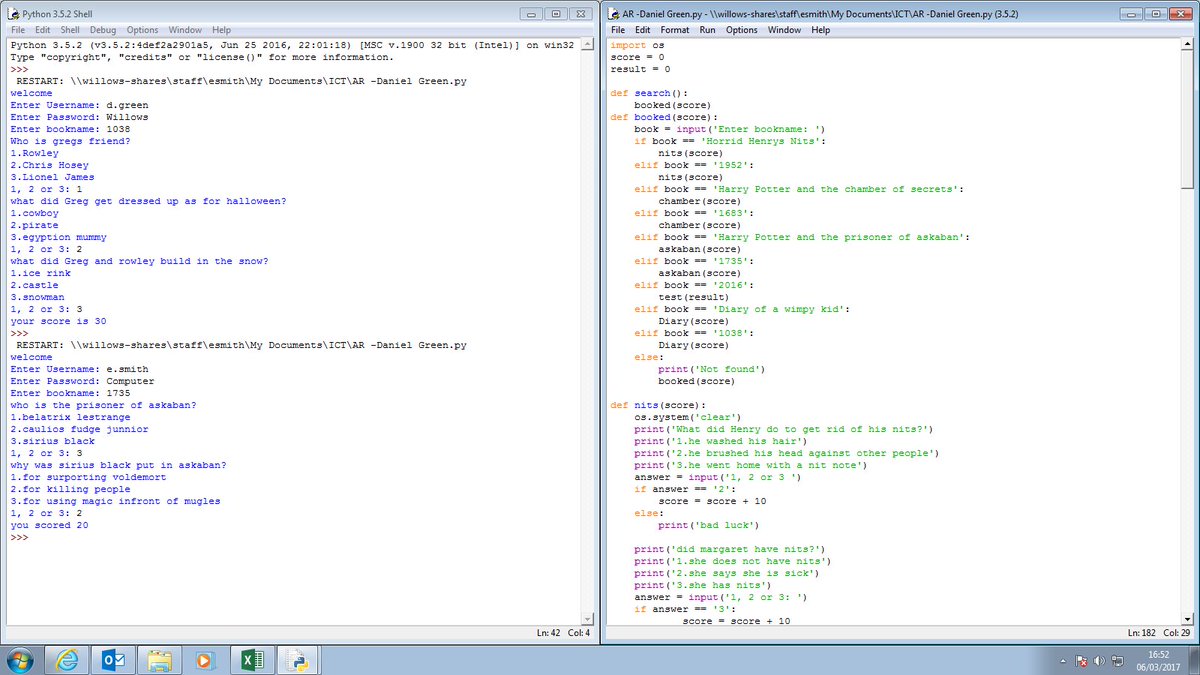Open Edit menu in Python Shell window
1200x675 pixels.
click(x=44, y=30)
